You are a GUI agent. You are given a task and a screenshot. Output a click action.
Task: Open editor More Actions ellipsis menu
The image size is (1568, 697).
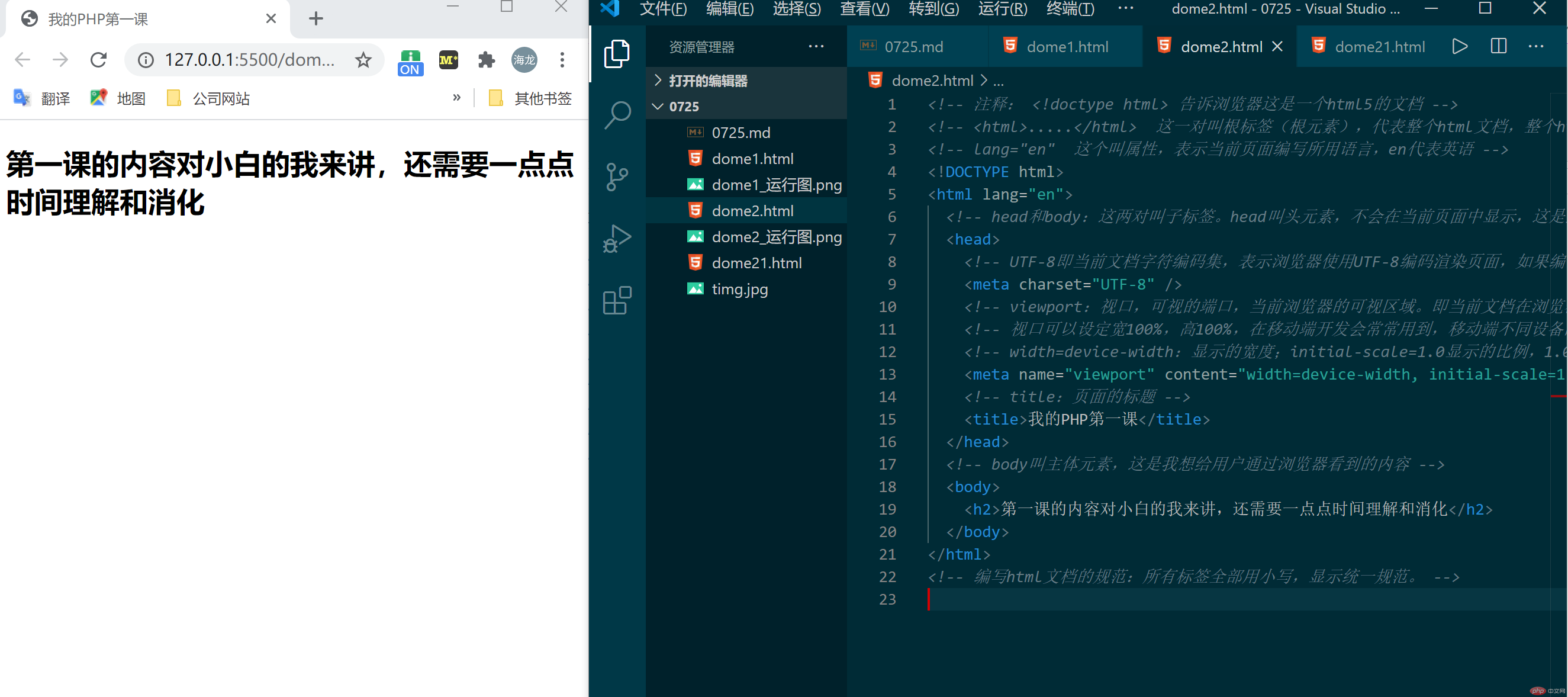(1535, 46)
